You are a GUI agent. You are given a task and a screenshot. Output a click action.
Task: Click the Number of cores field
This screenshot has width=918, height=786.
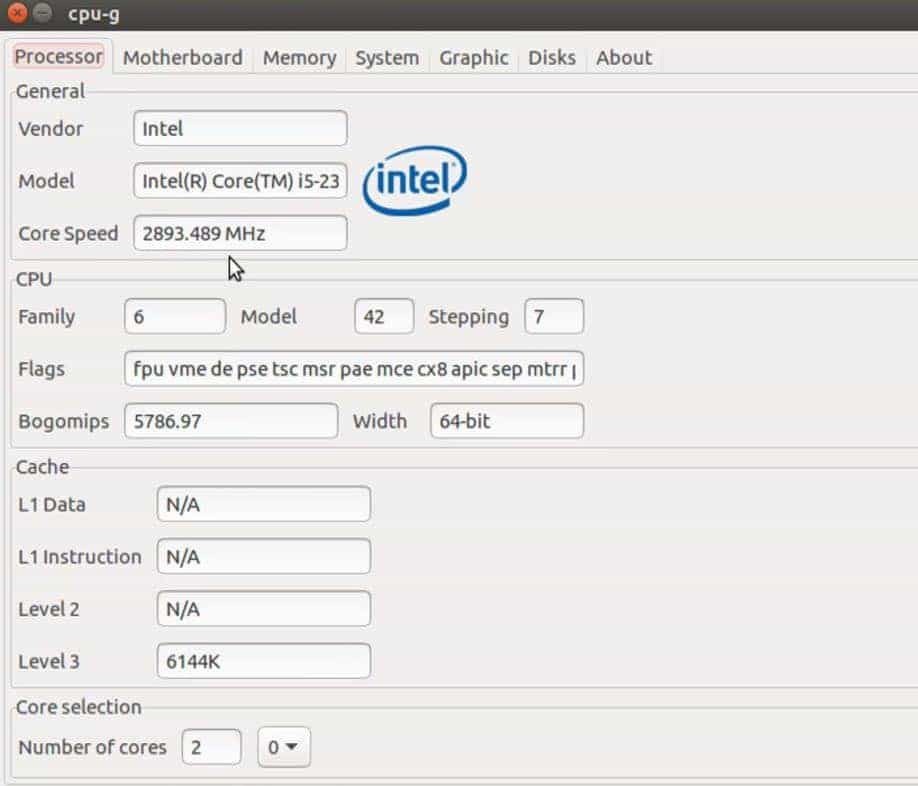pyautogui.click(x=211, y=747)
